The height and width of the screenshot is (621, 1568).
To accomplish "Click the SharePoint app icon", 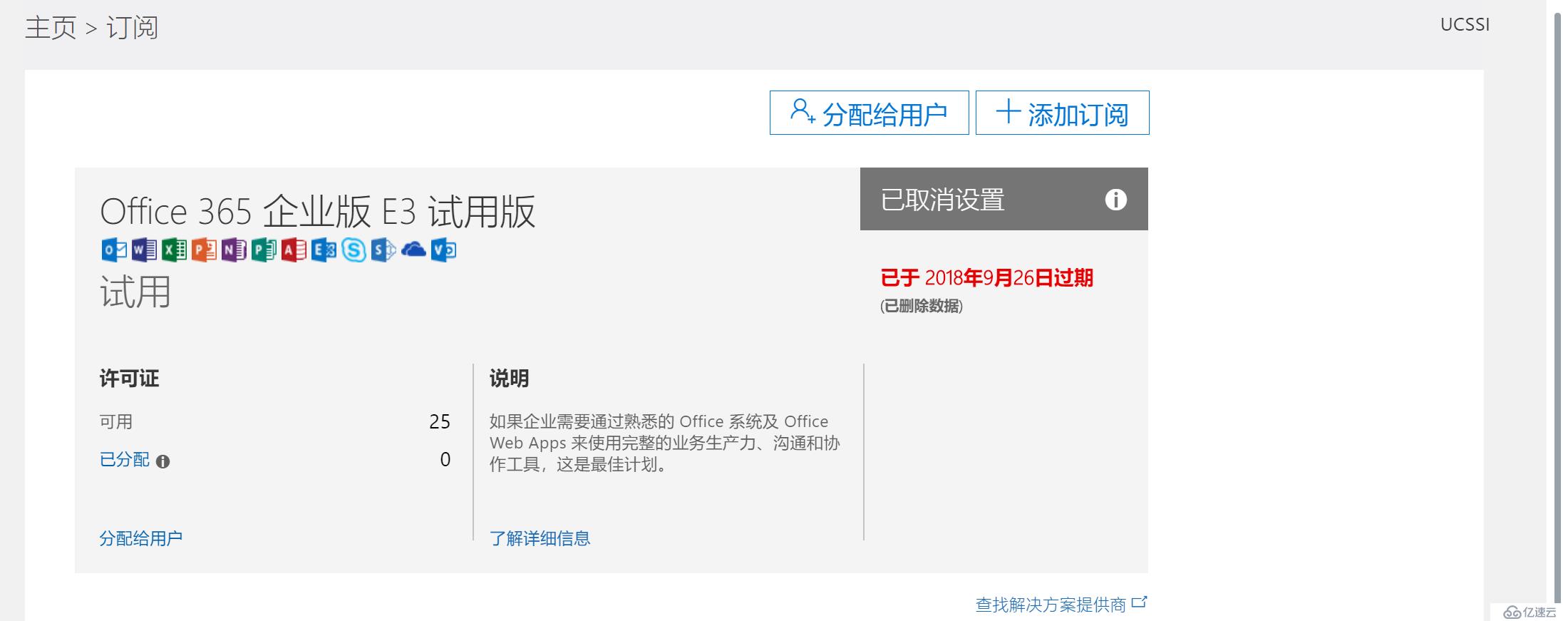I will click(383, 250).
